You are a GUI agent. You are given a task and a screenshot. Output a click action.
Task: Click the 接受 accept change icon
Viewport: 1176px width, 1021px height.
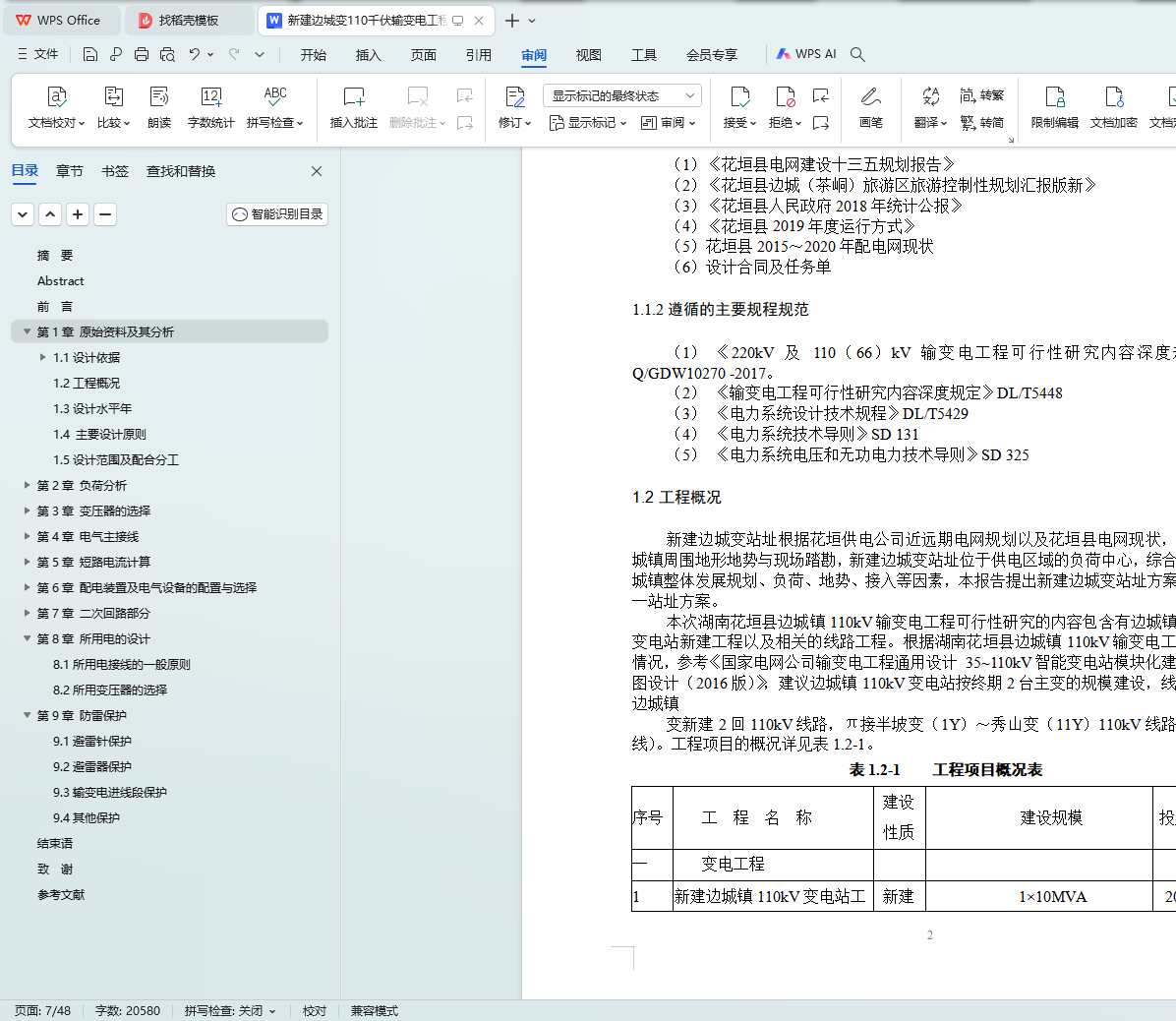click(739, 96)
